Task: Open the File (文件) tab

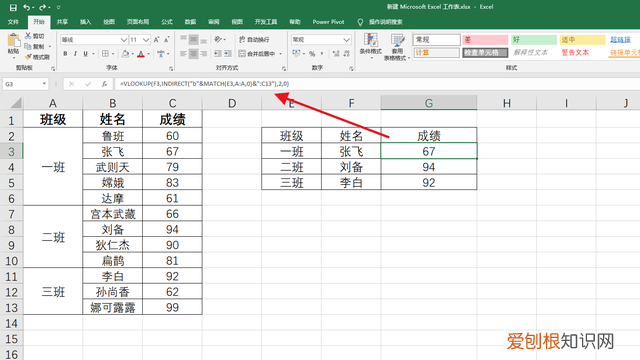Action: pos(13,22)
